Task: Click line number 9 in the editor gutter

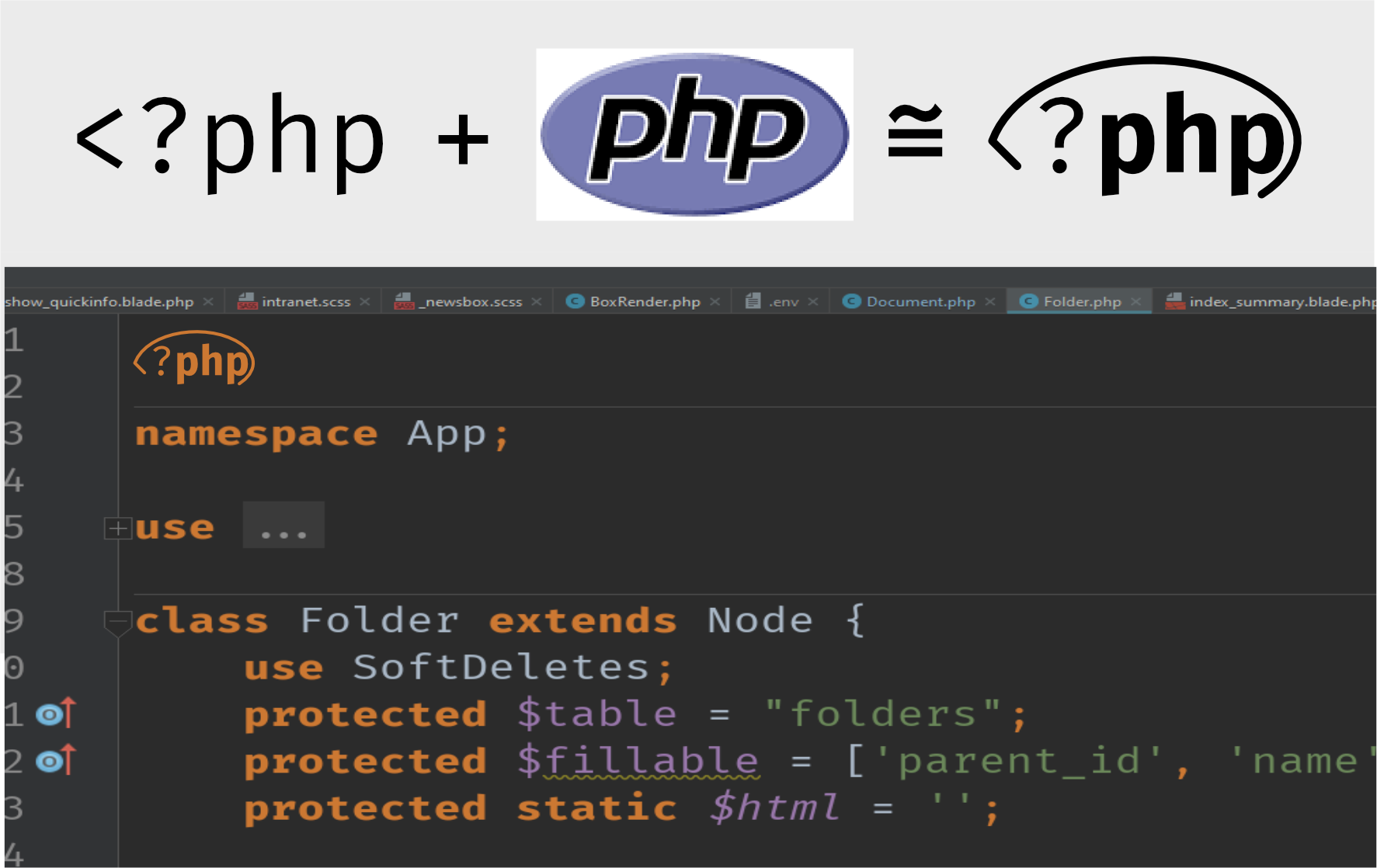Action: coord(14,621)
